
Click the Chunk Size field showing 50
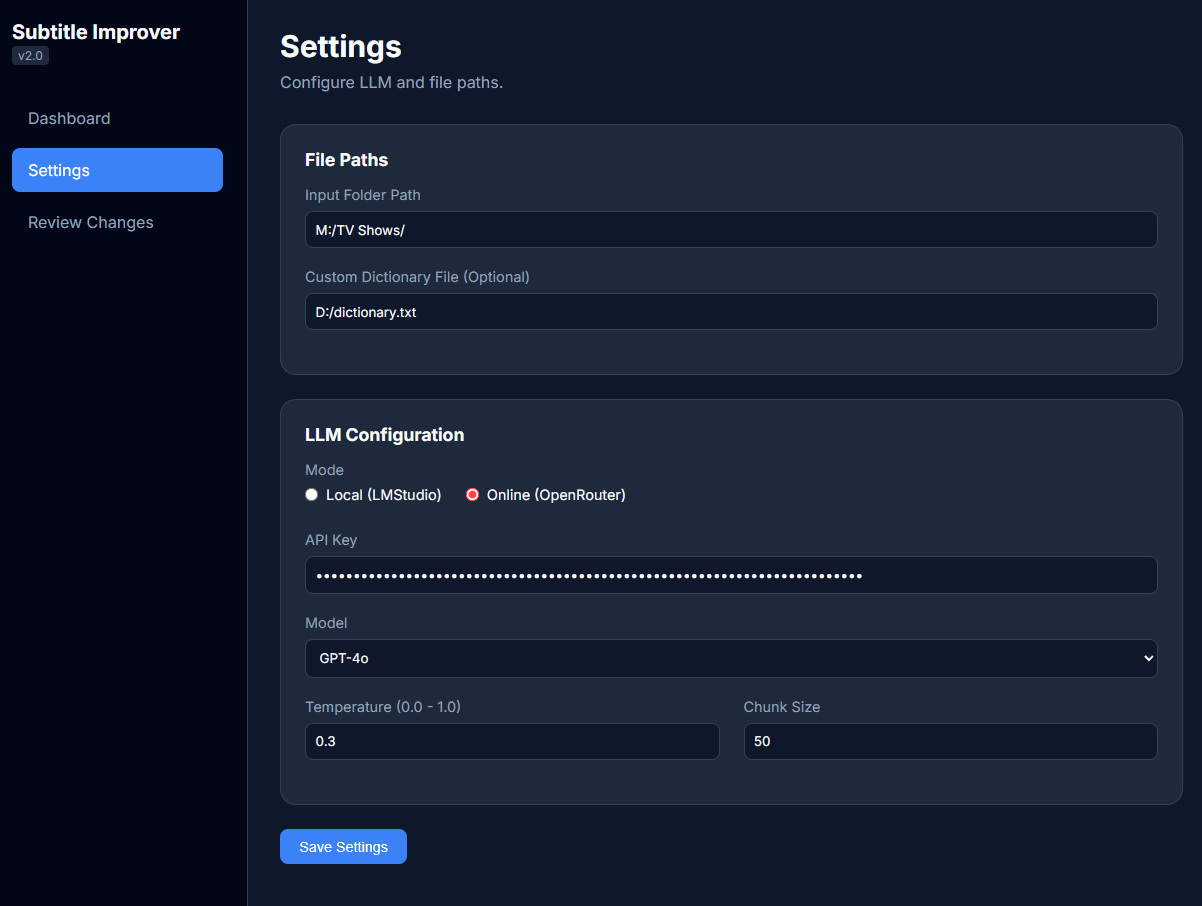[x=950, y=742]
